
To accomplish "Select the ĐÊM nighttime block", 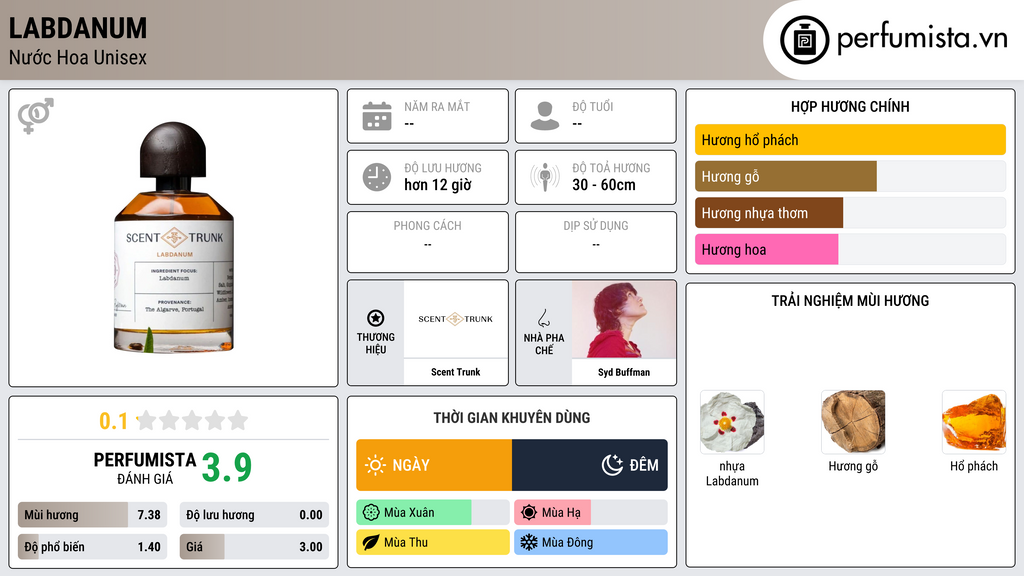I will (590, 465).
